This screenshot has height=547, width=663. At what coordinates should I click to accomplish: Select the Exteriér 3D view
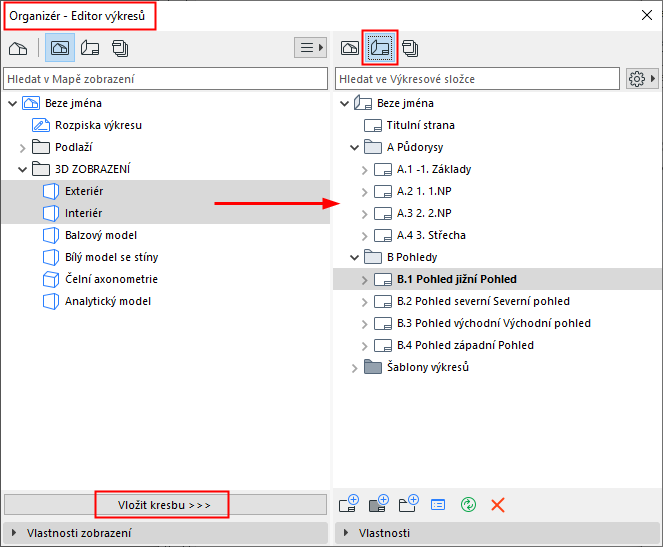pos(84,191)
